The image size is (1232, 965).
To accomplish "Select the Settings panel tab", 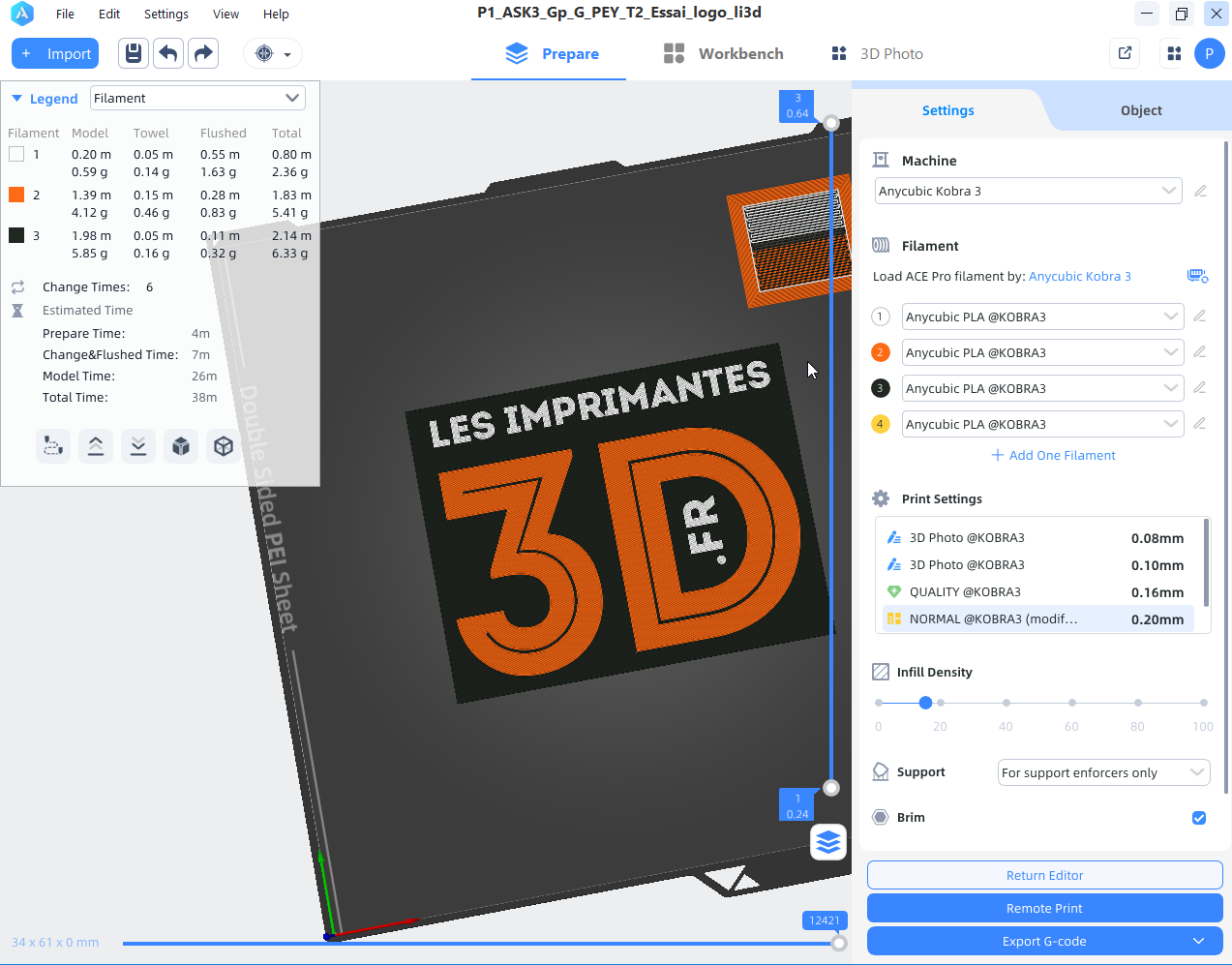I will (947, 110).
